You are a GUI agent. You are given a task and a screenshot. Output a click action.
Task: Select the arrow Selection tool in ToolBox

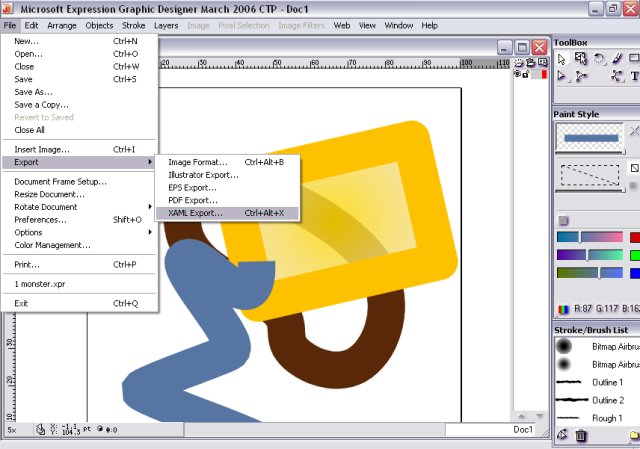tap(562, 59)
